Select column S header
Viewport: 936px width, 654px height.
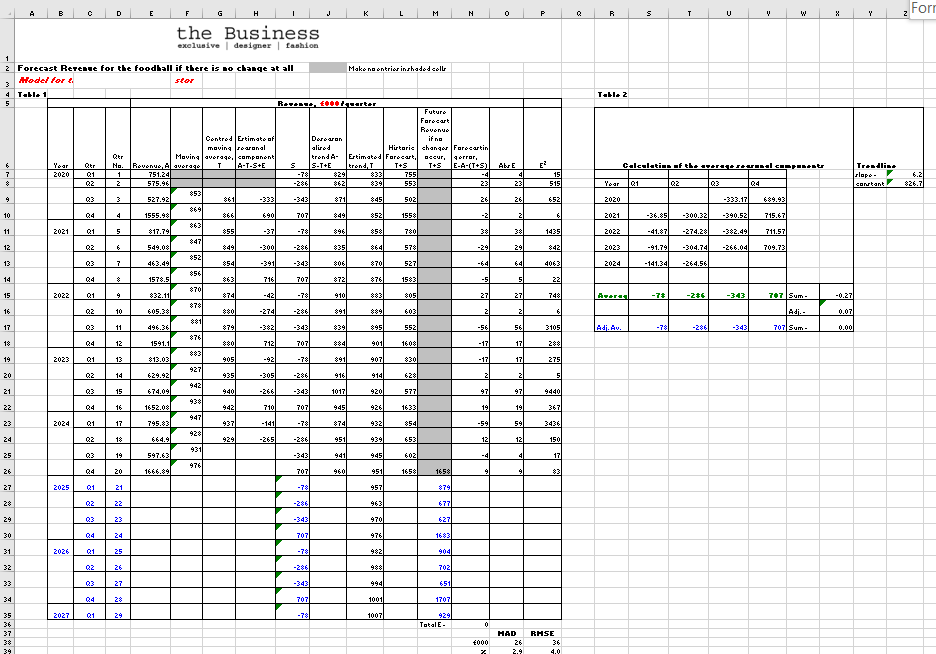point(648,13)
